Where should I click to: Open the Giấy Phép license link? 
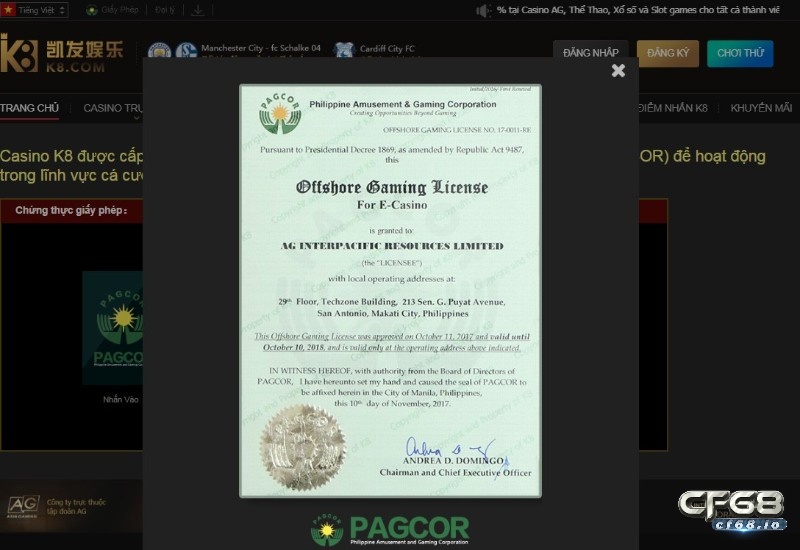click(x=112, y=10)
